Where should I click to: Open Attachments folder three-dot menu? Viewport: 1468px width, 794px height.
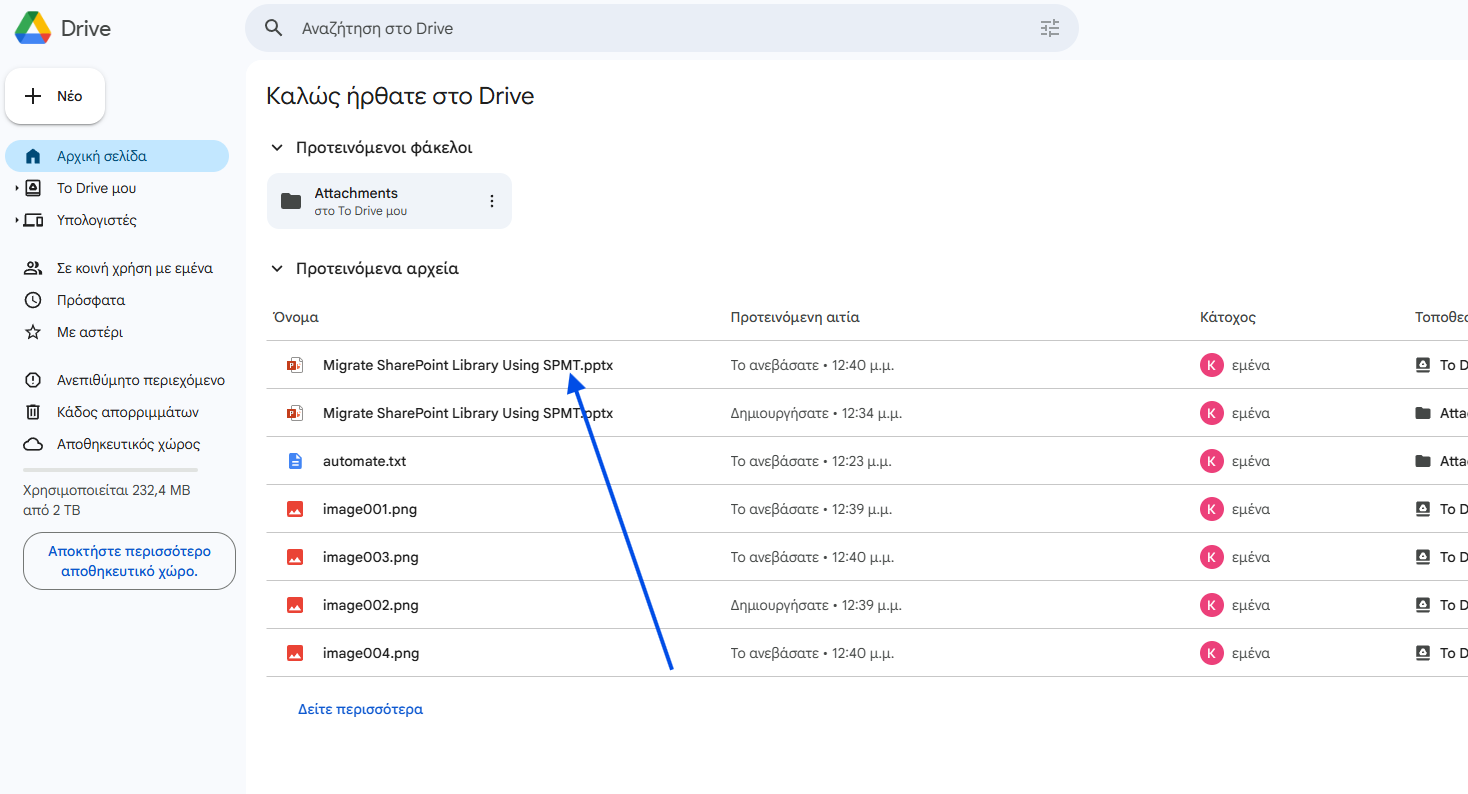[491, 201]
